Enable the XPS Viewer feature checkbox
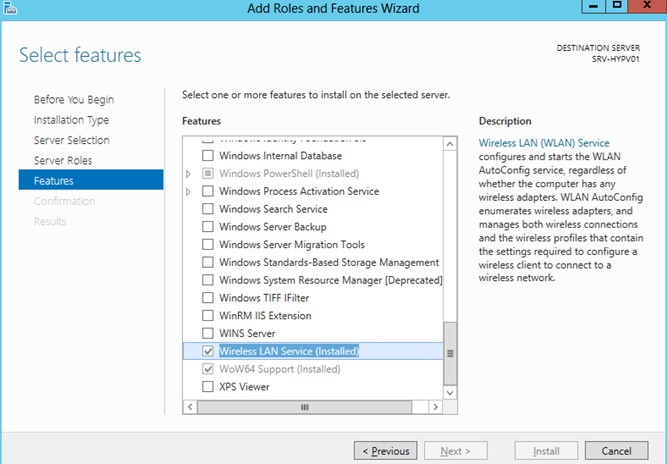 (208, 386)
